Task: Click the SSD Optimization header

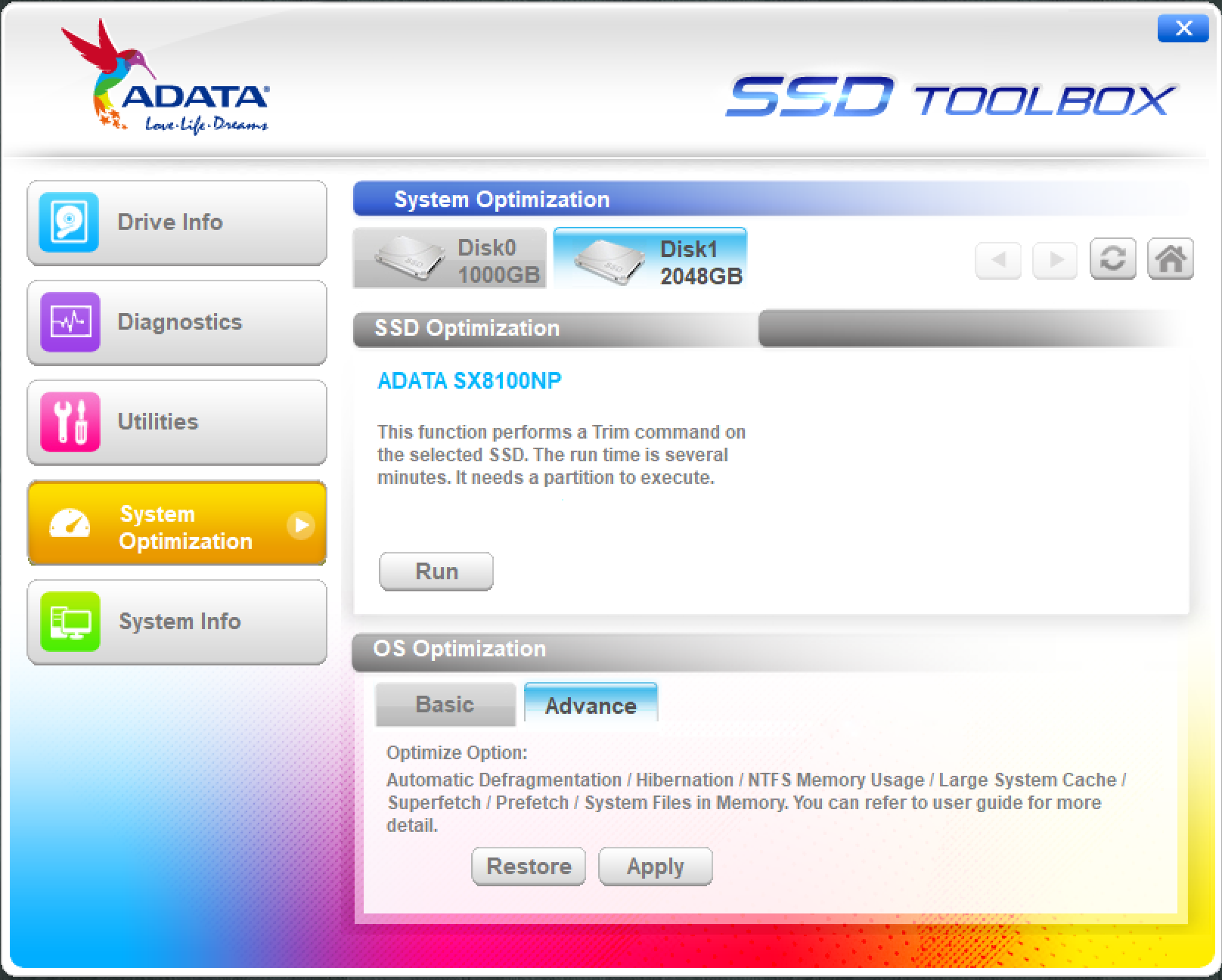Action: pyautogui.click(x=467, y=328)
